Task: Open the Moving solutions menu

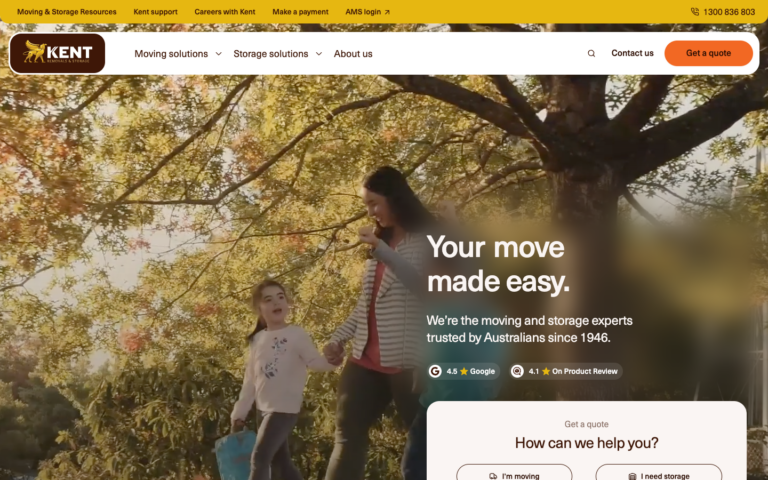Action: click(171, 54)
